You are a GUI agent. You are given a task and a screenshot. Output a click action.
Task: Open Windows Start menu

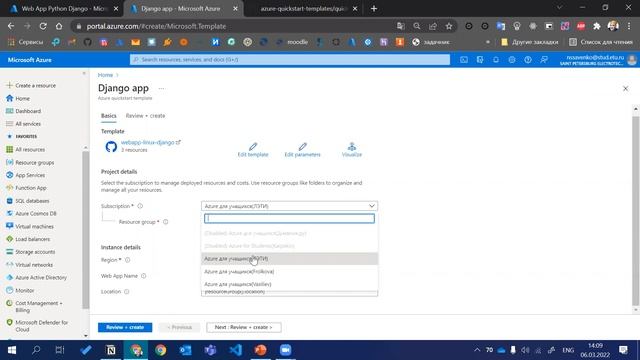pos(11,350)
